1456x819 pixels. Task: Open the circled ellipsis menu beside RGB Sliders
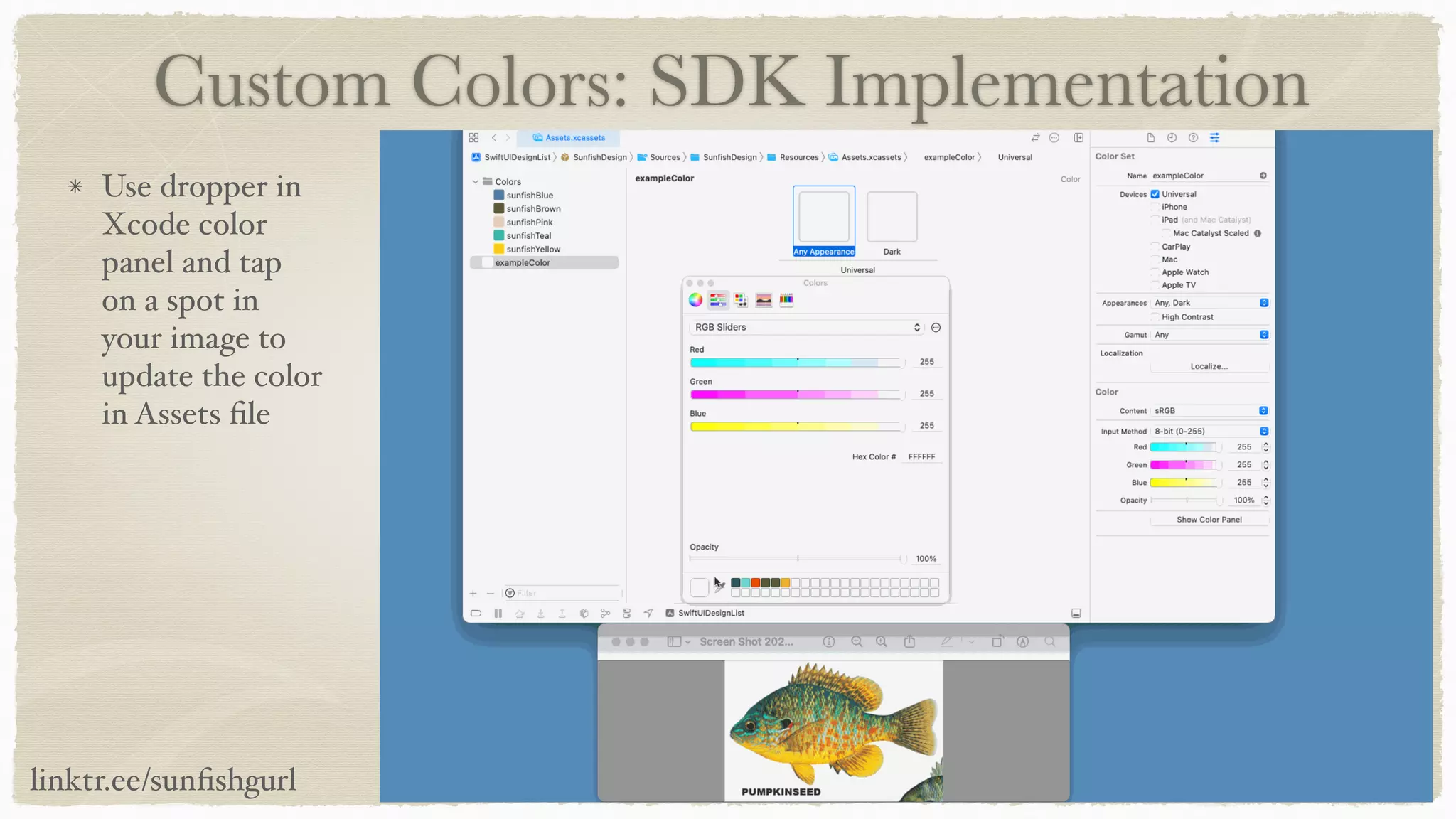click(936, 328)
